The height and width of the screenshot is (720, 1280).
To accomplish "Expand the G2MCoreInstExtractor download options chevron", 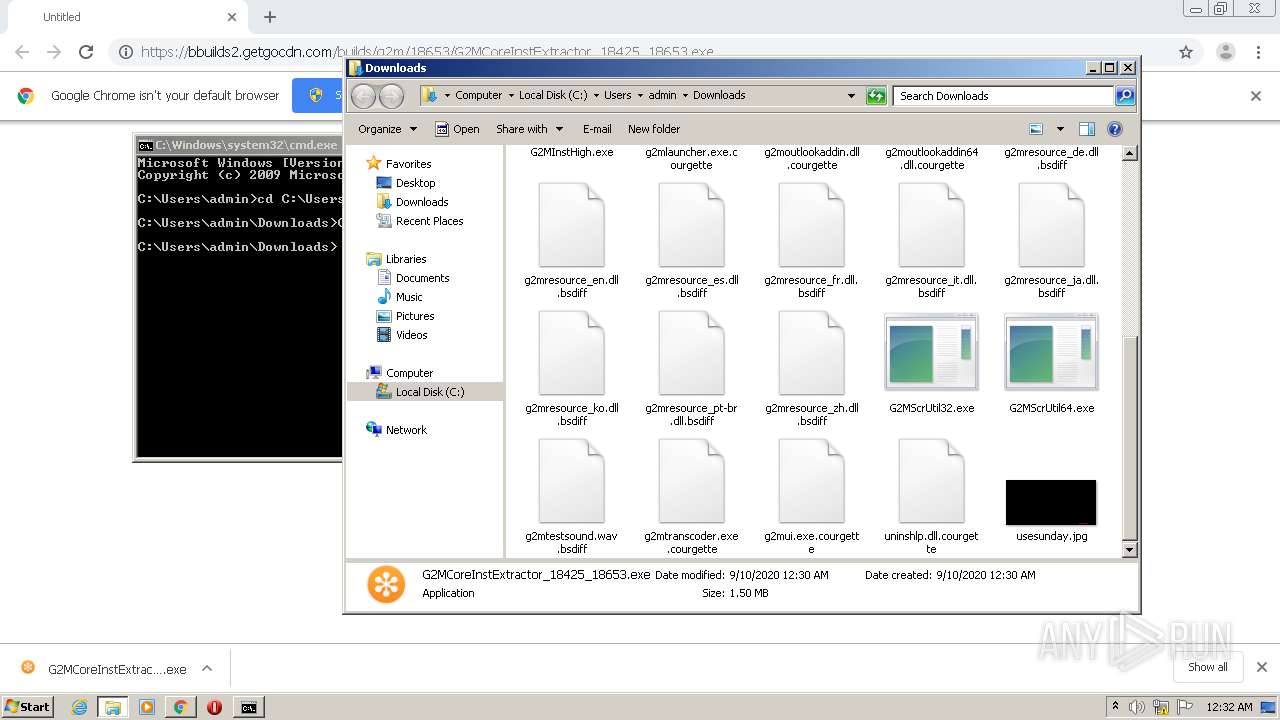I will click(x=207, y=669).
